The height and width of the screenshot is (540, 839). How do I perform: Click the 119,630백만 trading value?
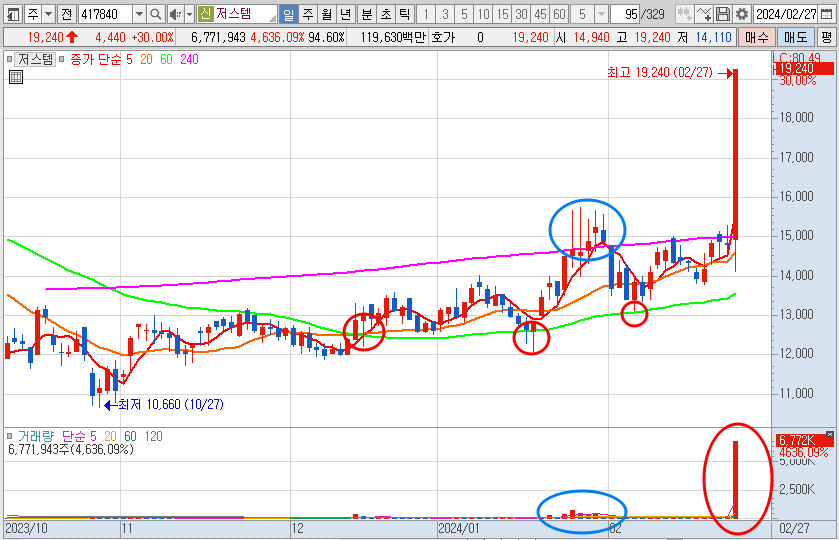click(393, 37)
